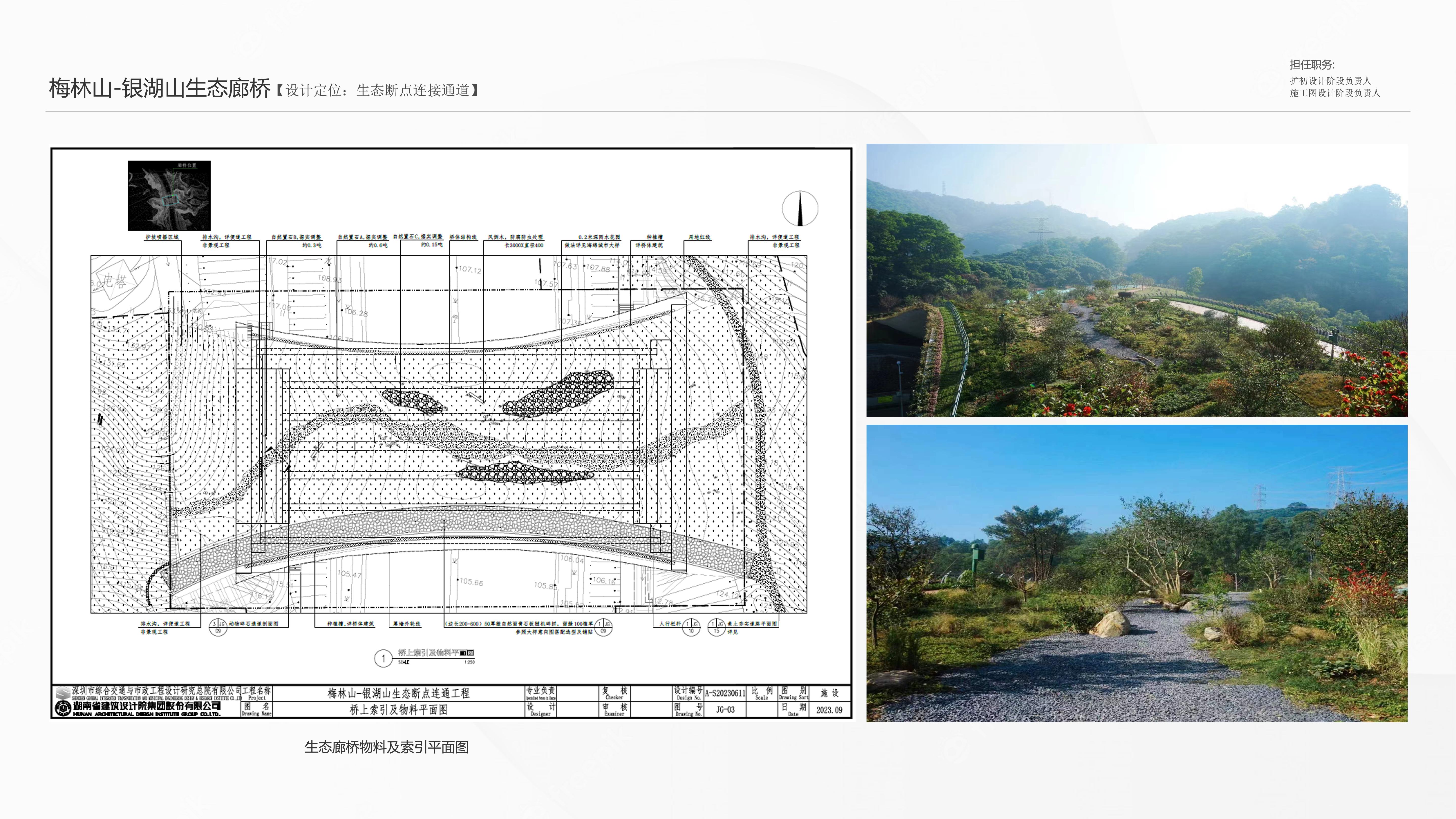Click the bottom annotation 动物碎石通道剖面图
This screenshot has height=819, width=1456.
tap(253, 624)
